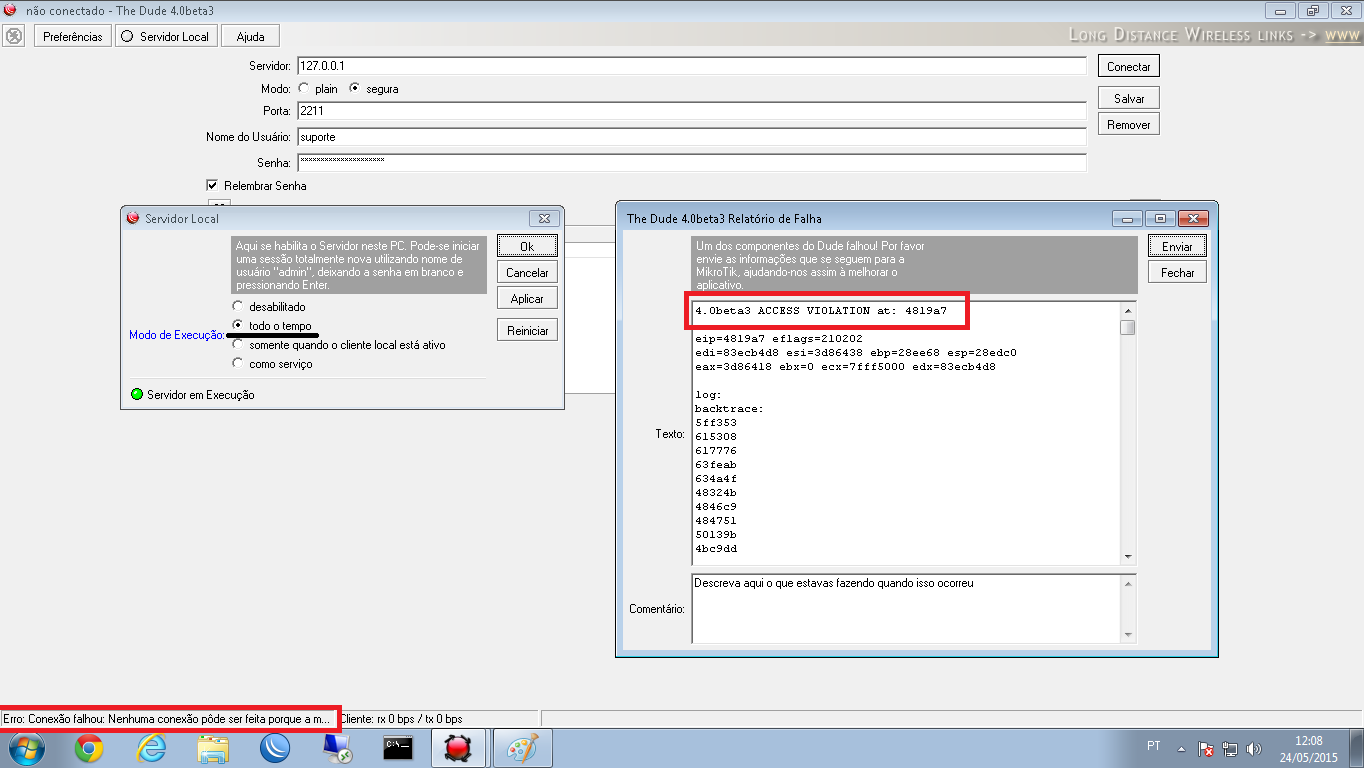Open Remote Desktop Connection from the taskbar

[337, 748]
